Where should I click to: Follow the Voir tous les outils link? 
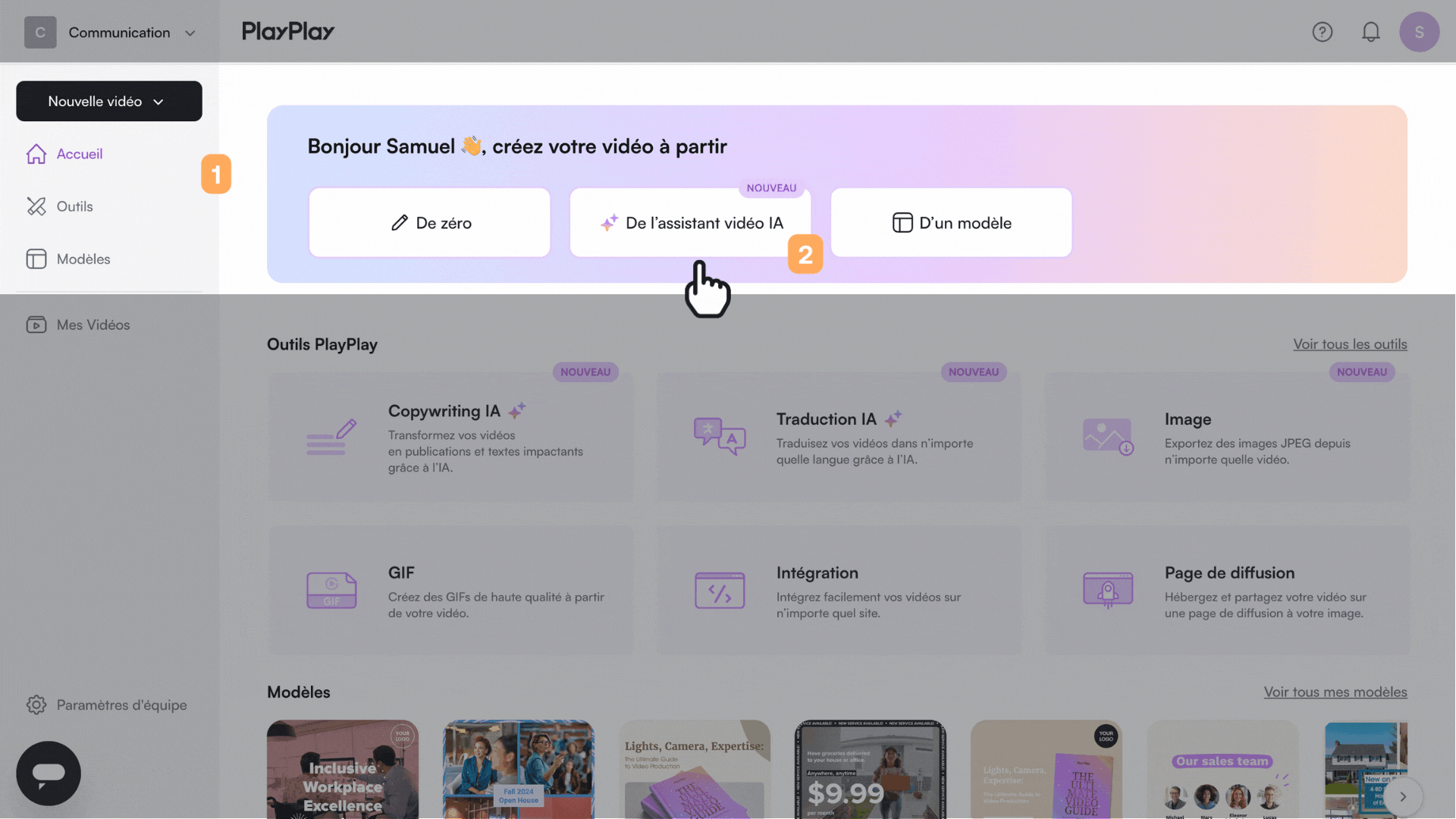click(x=1349, y=344)
